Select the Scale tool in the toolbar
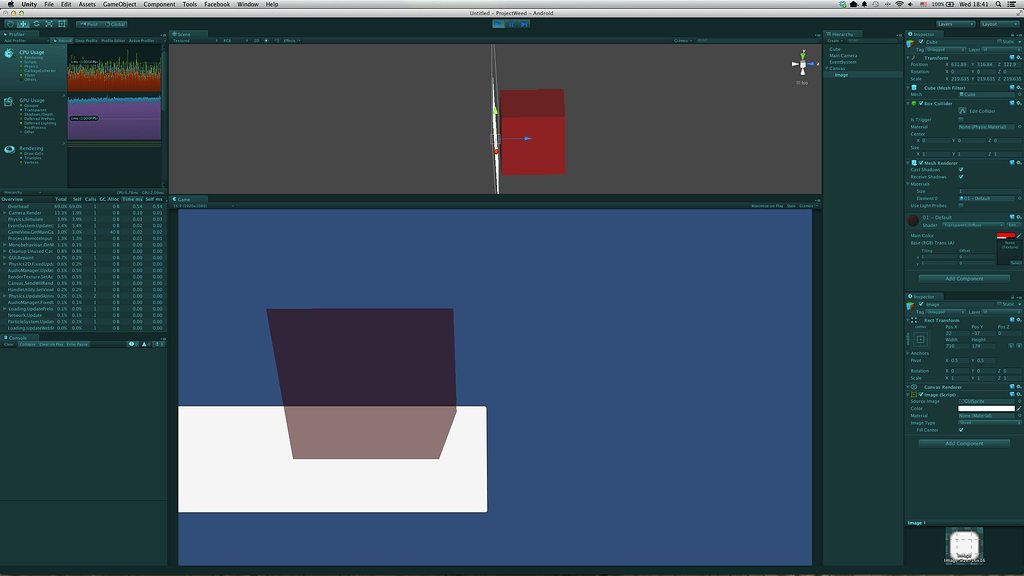Viewport: 1024px width, 576px height. [49, 24]
